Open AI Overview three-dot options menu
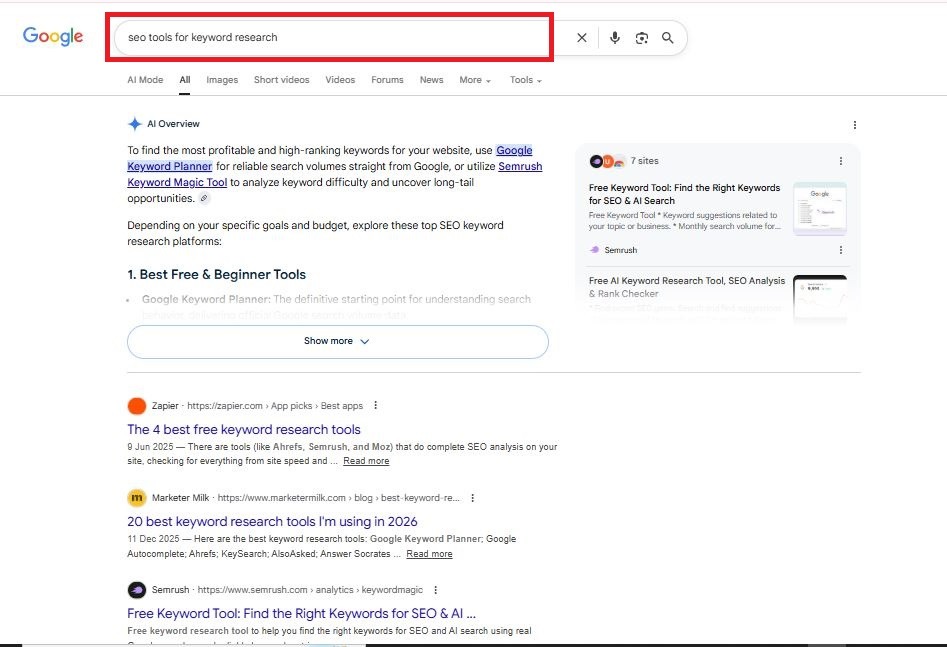 (855, 125)
